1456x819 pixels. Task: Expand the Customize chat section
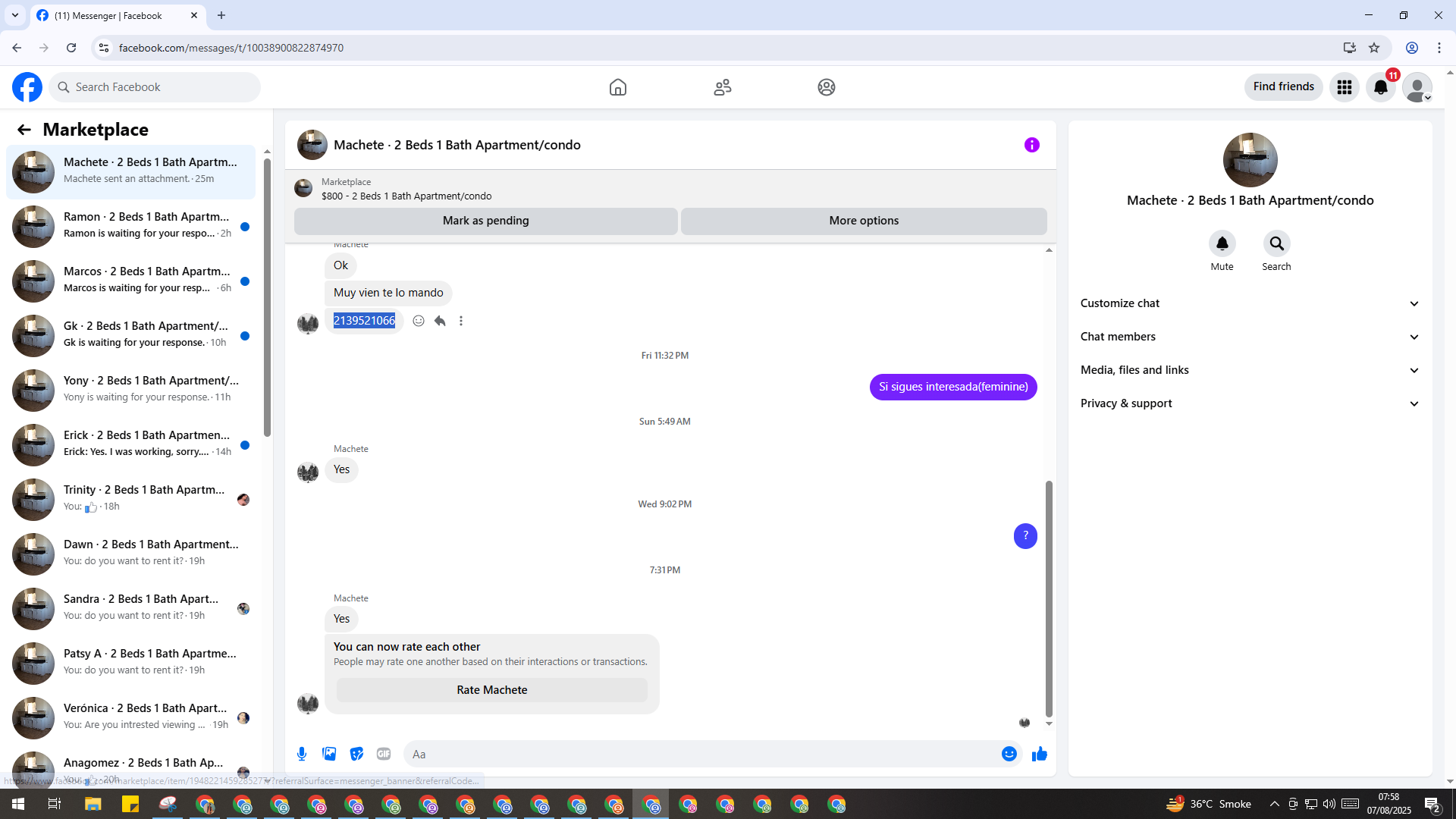(1250, 303)
